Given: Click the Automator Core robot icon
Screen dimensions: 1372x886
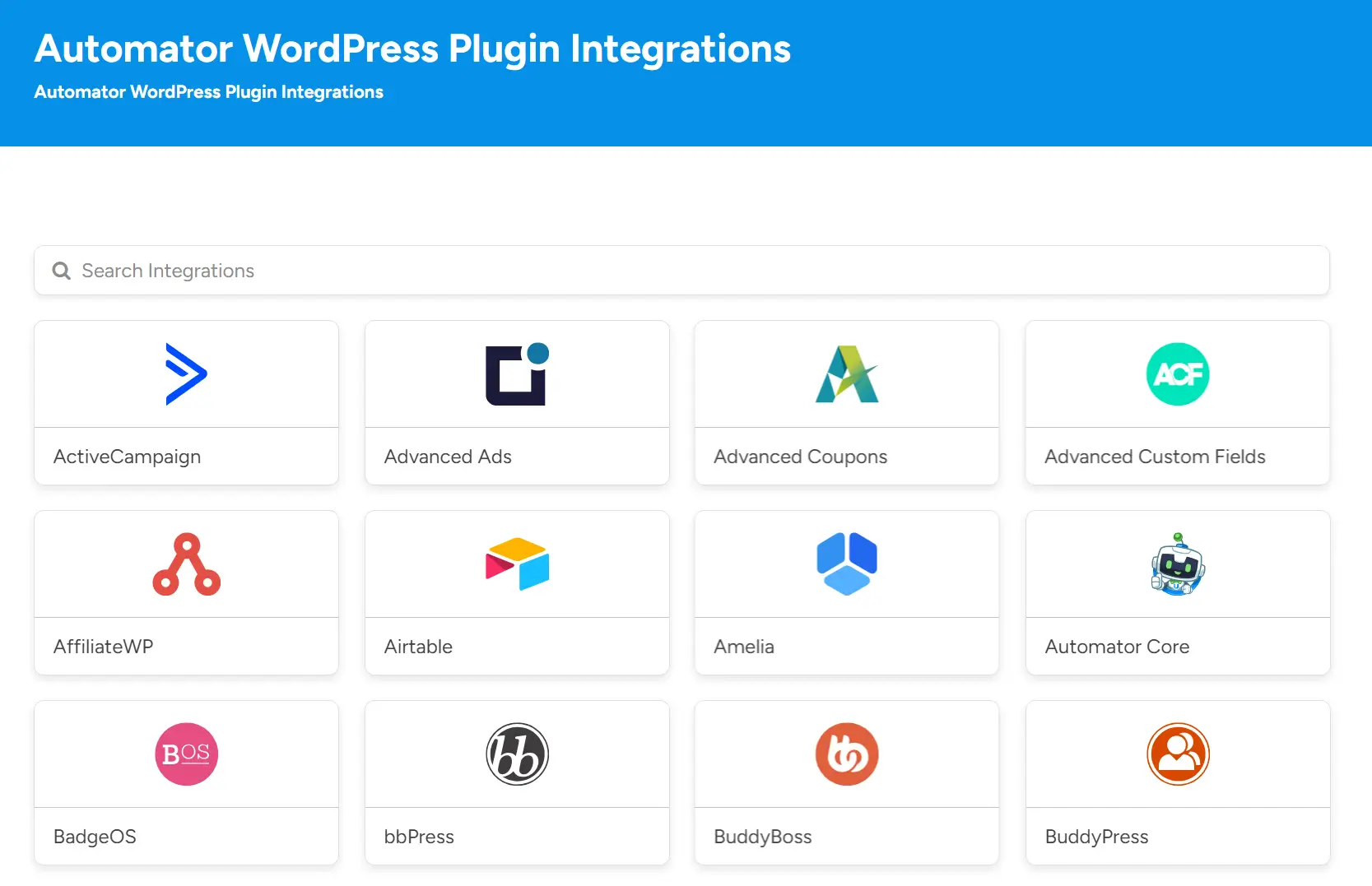Looking at the screenshot, I should [1178, 564].
